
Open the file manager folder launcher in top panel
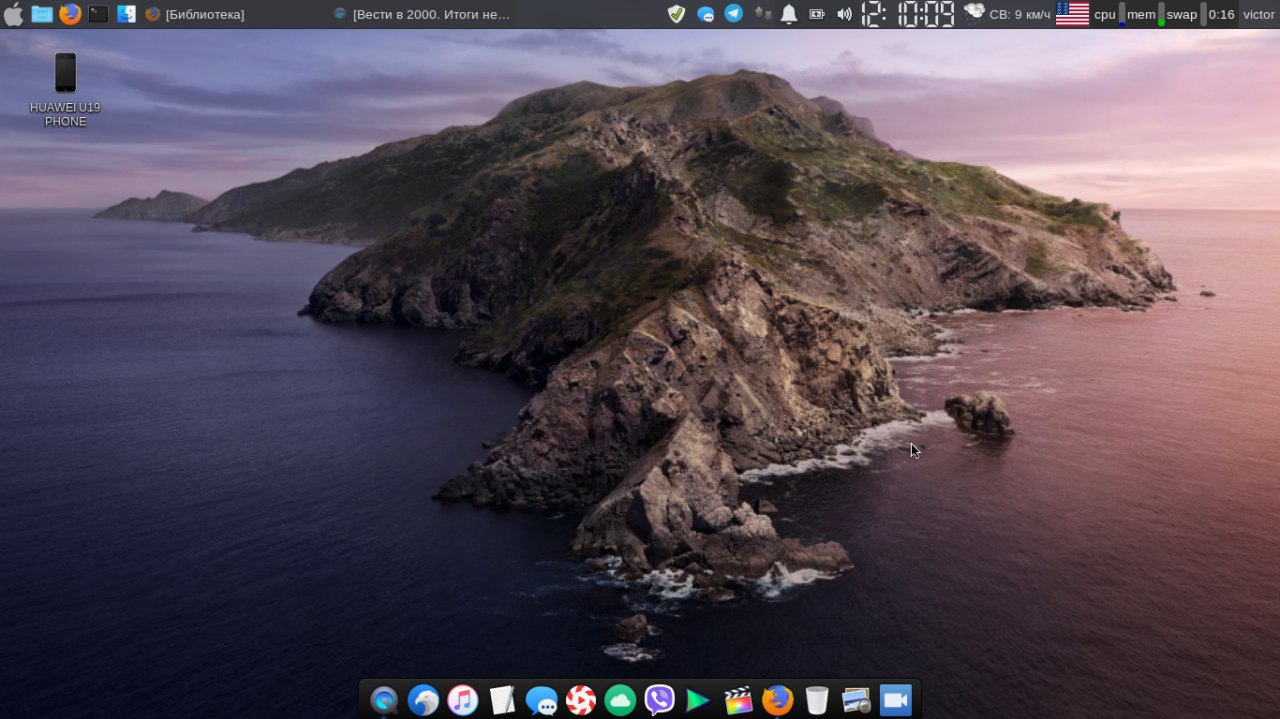[x=42, y=14]
